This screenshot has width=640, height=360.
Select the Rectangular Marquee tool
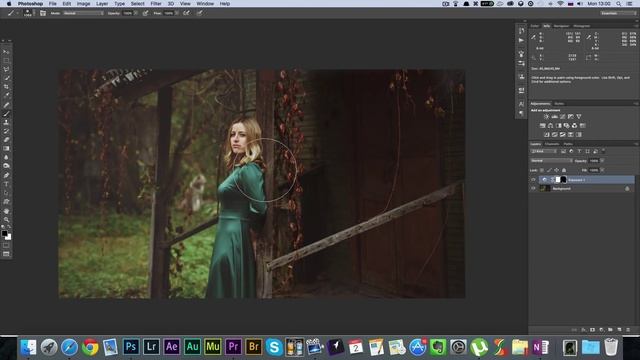[6, 60]
